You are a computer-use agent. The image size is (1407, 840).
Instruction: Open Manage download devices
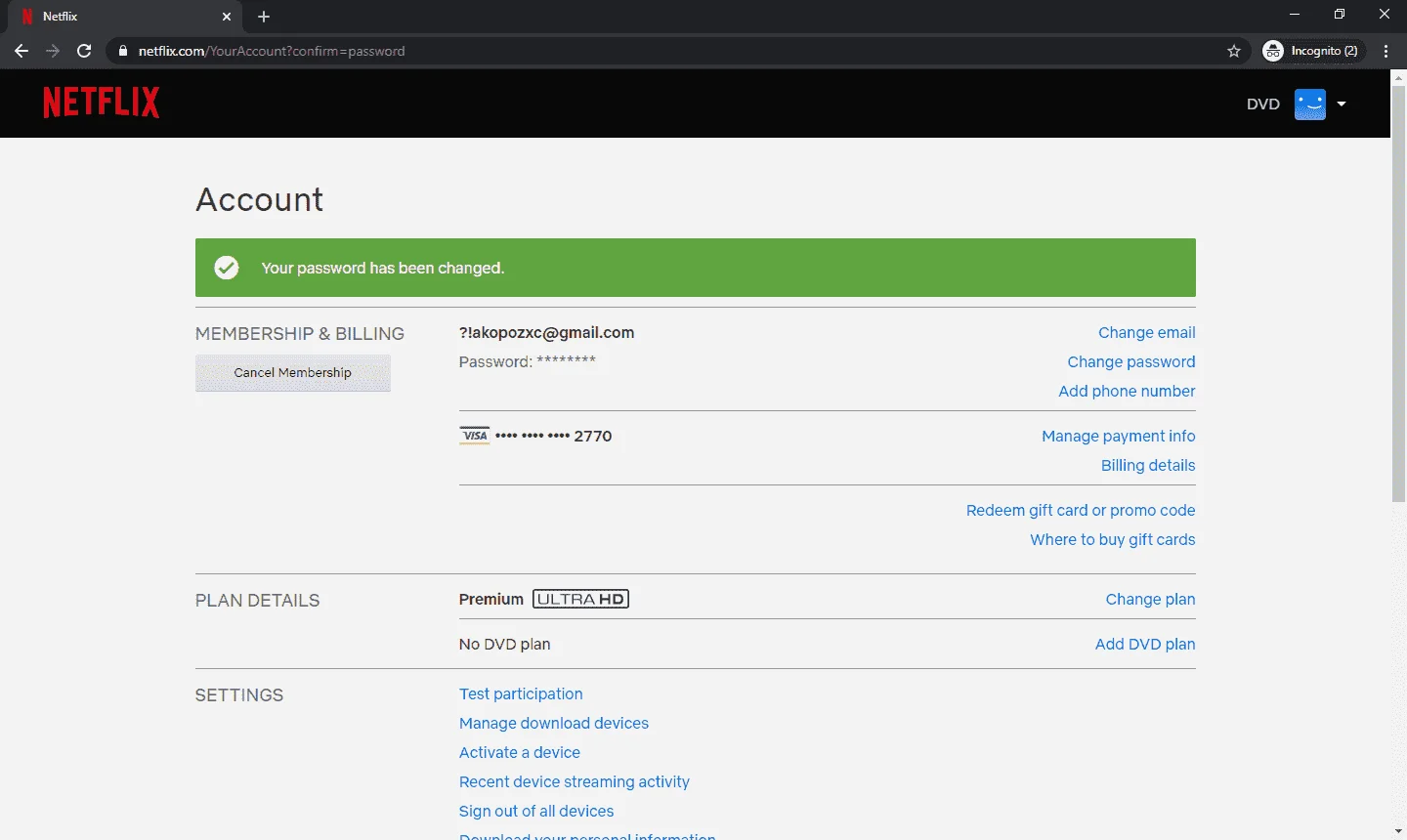pos(554,723)
